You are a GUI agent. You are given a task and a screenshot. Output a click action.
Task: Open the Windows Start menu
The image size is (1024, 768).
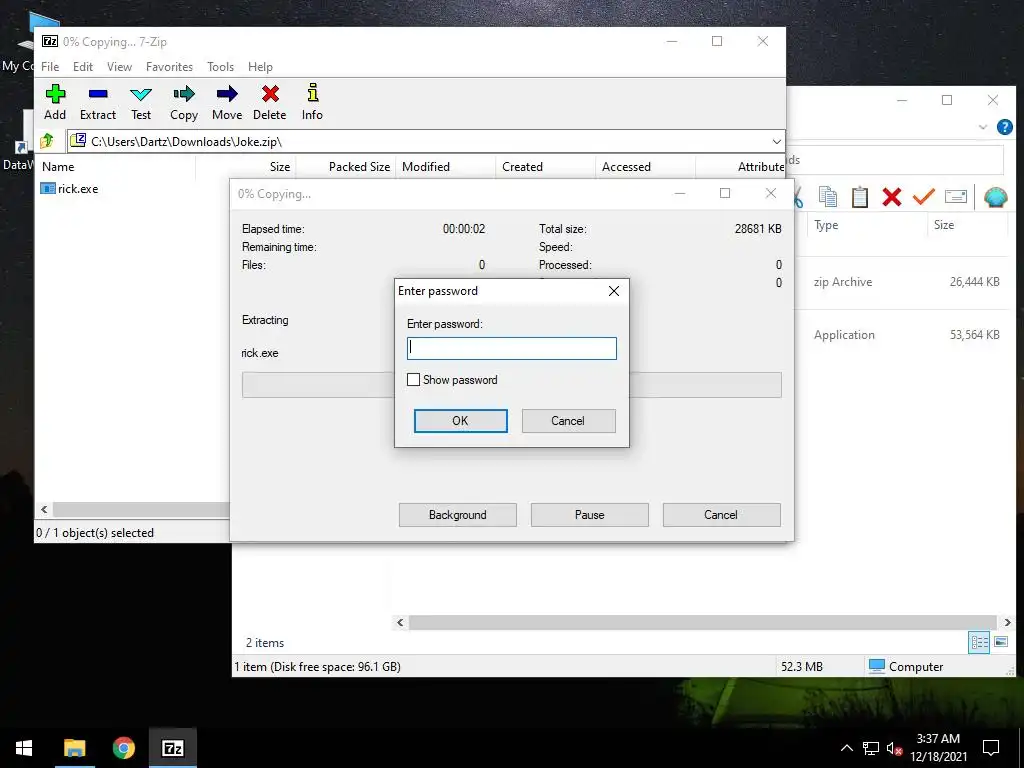pos(24,748)
